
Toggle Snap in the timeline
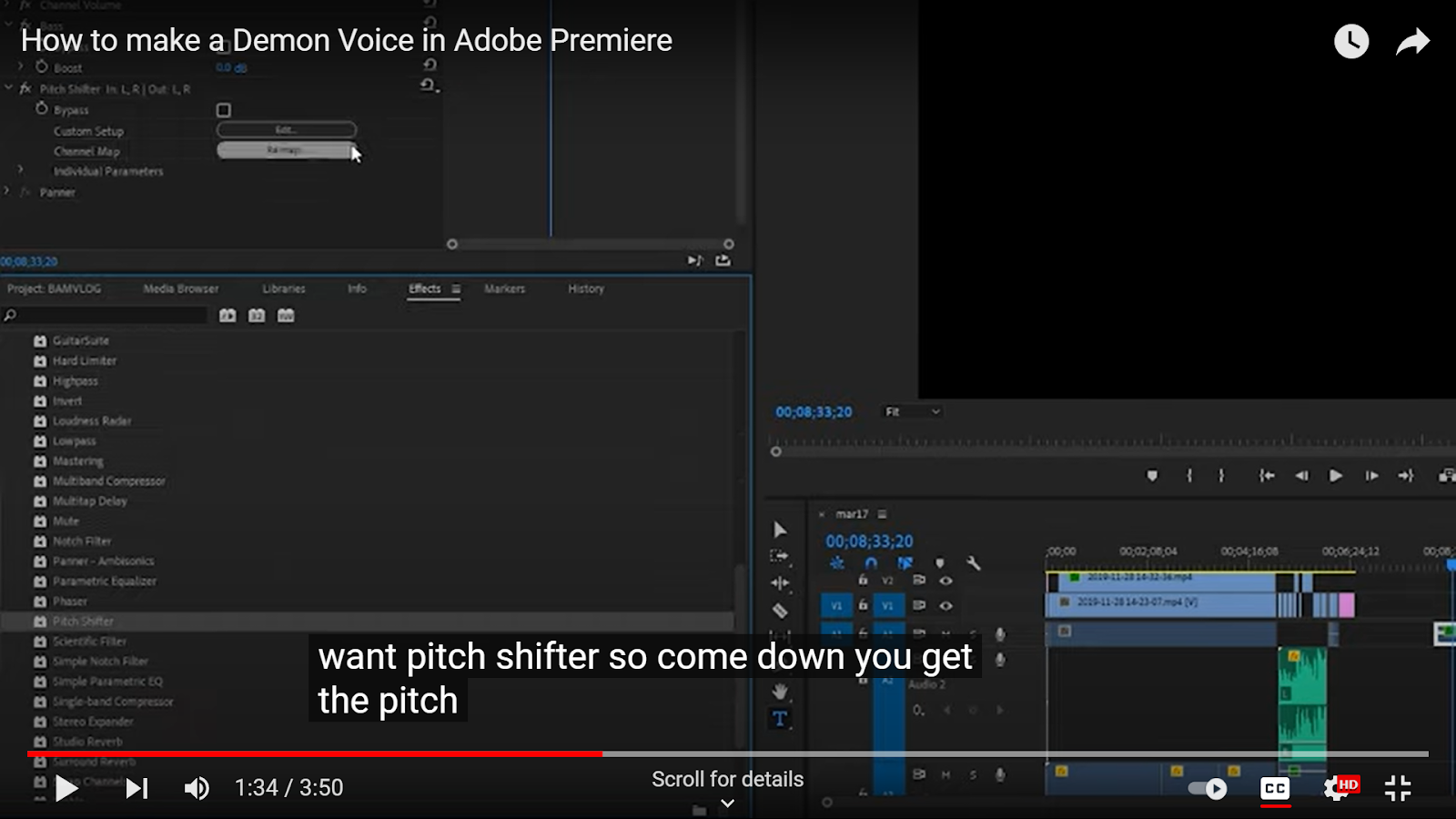[x=871, y=563]
